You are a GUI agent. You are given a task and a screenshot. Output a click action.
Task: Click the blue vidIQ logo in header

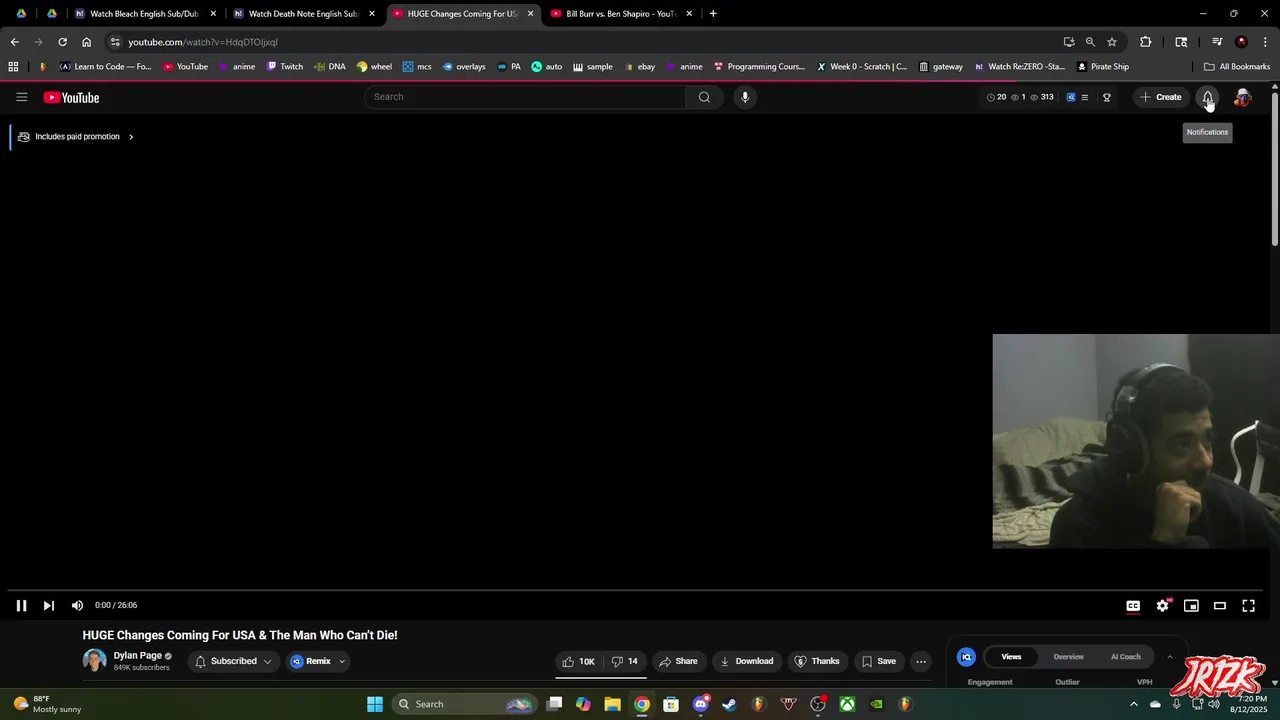[1071, 97]
